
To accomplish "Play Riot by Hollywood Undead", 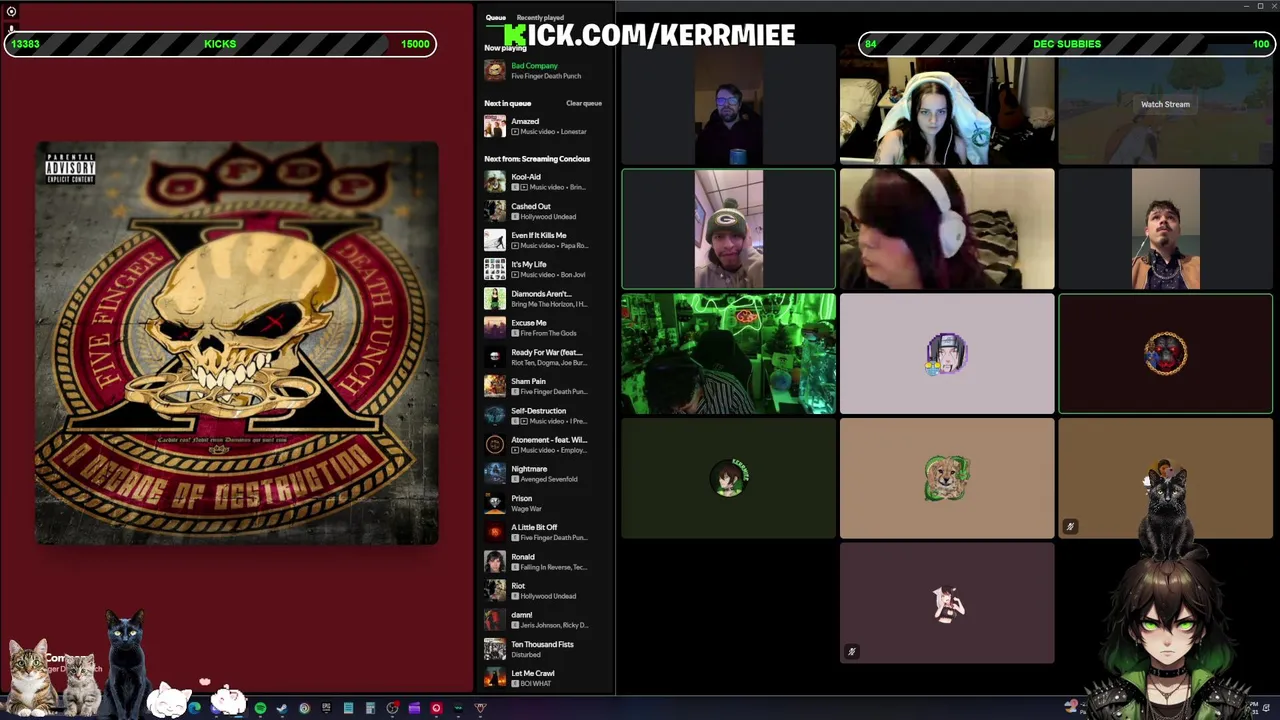I will [x=546, y=590].
